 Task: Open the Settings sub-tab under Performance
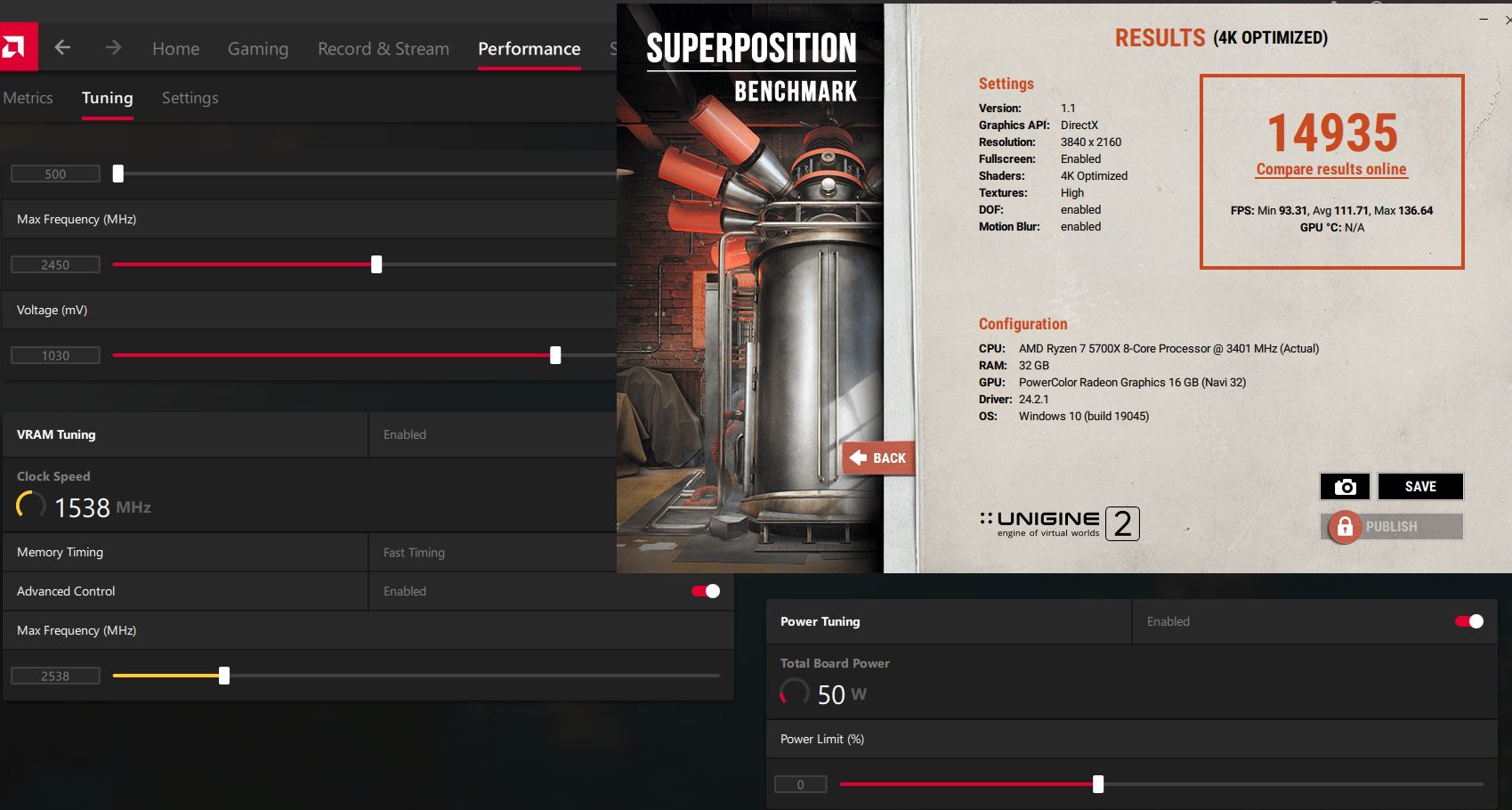point(190,98)
